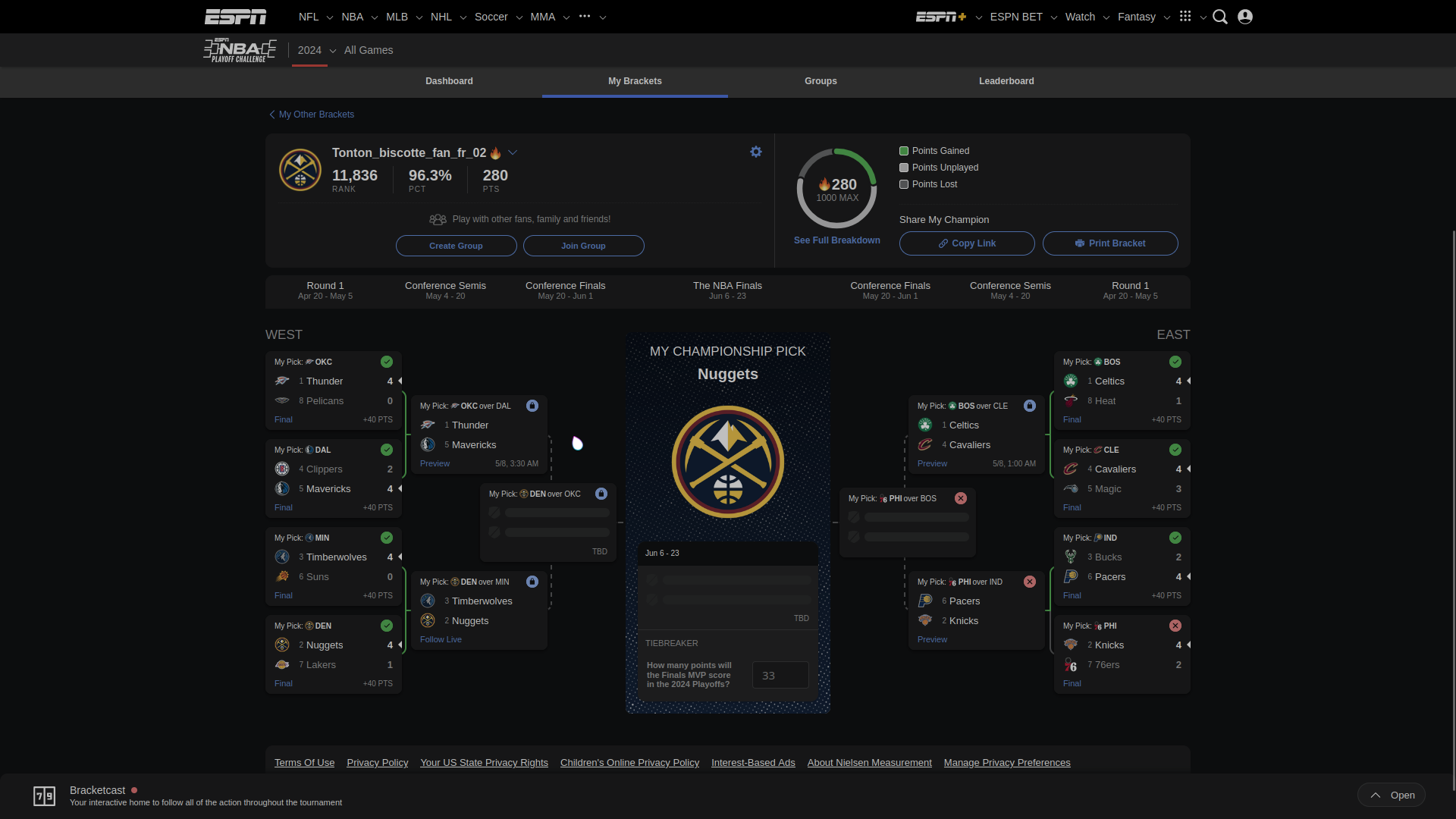Click the lock icon on DEN over OKC
The image size is (1456, 819).
(x=601, y=494)
